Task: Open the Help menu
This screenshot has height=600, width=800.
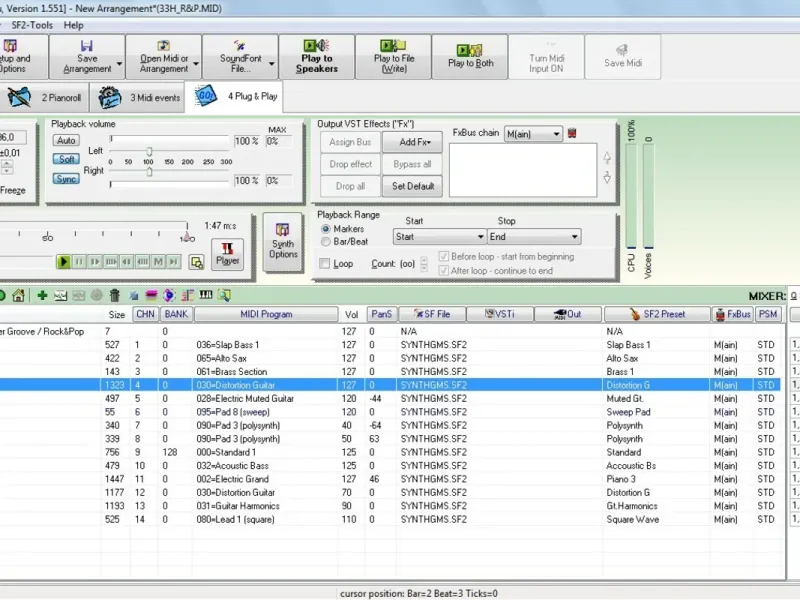Action: (74, 25)
